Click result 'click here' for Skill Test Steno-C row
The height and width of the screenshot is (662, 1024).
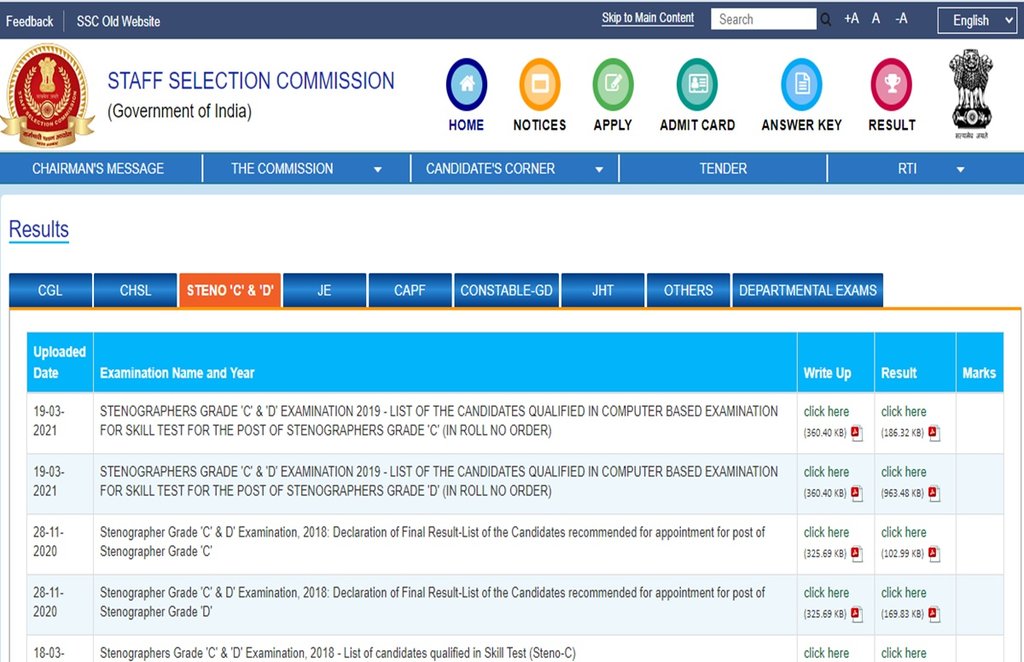pos(904,653)
